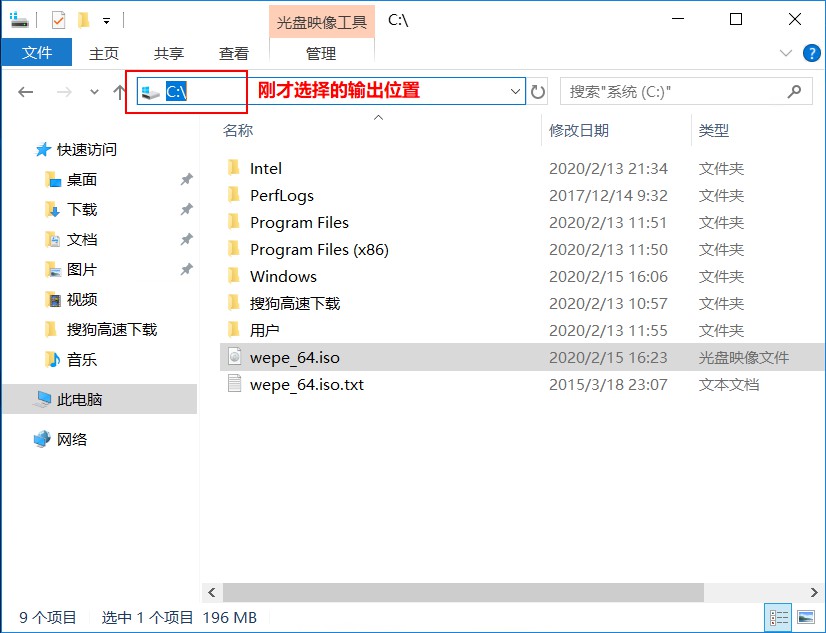Switch to the 查看 ribbon tab
826x633 pixels.
(234, 52)
